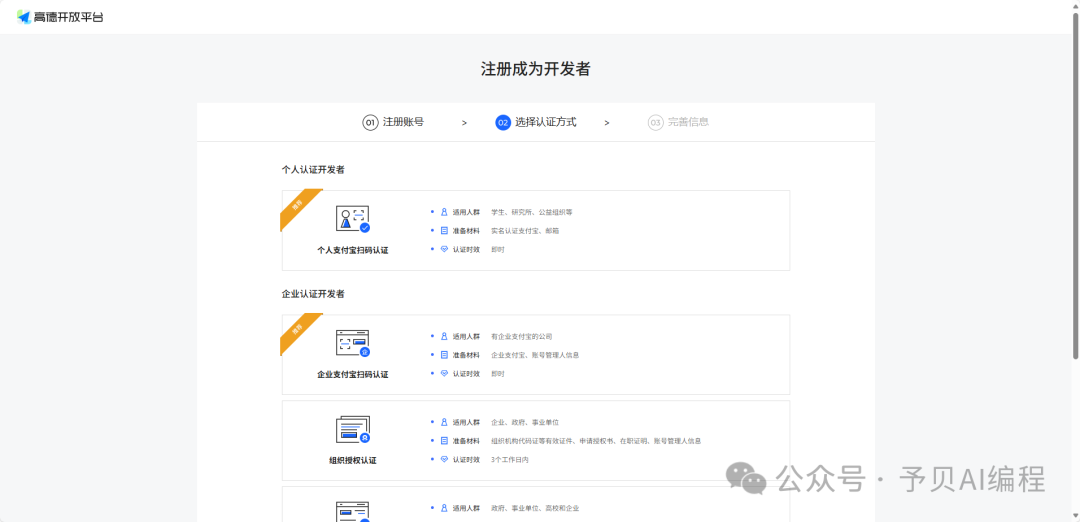Click 准备材料 icon in 个人支付宝扫码认证 card
Image resolution: width=1080 pixels, height=522 pixels.
tap(444, 231)
